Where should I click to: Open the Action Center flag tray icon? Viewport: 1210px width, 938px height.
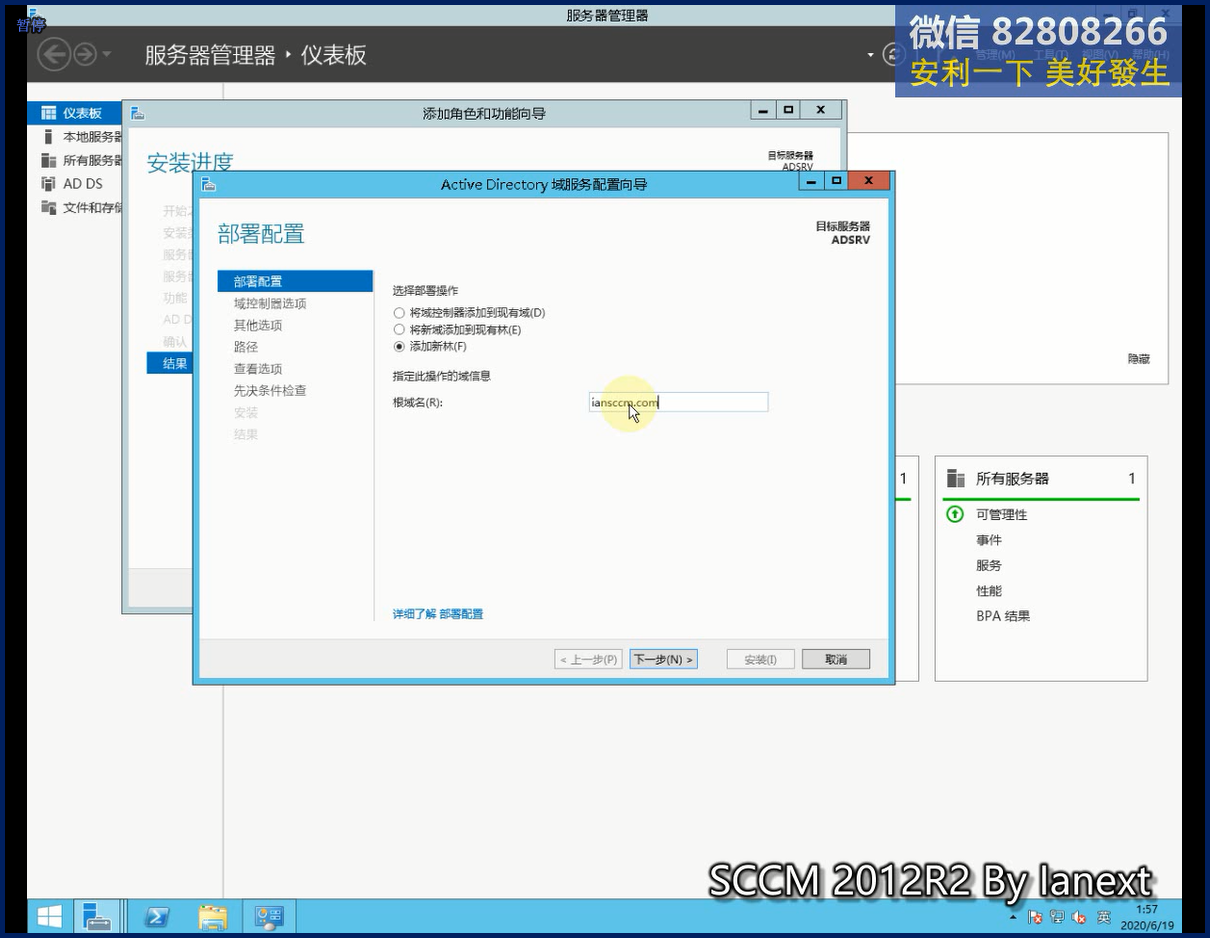coord(1035,917)
